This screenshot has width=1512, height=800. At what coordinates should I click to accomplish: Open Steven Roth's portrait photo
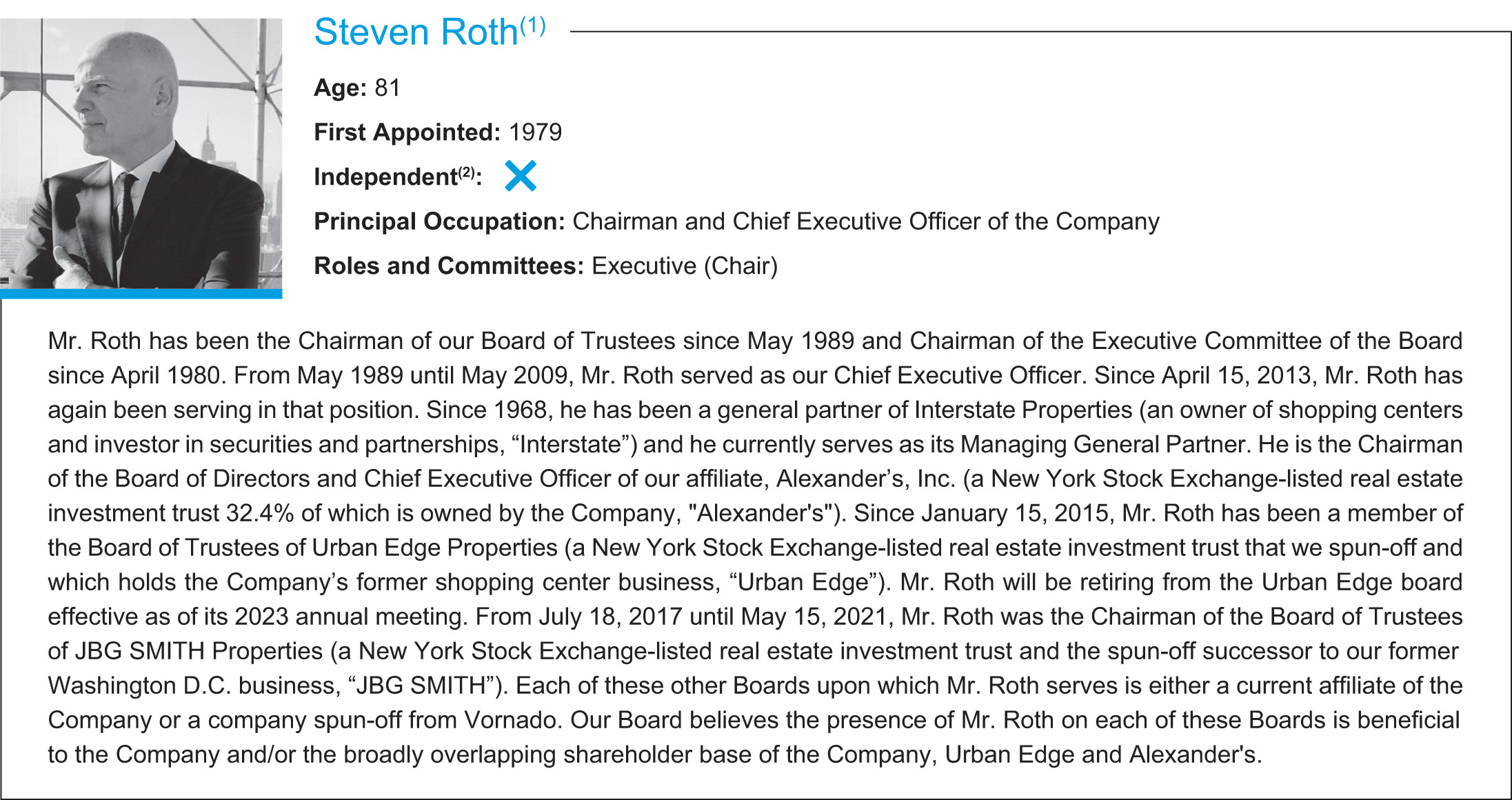pos(141,153)
